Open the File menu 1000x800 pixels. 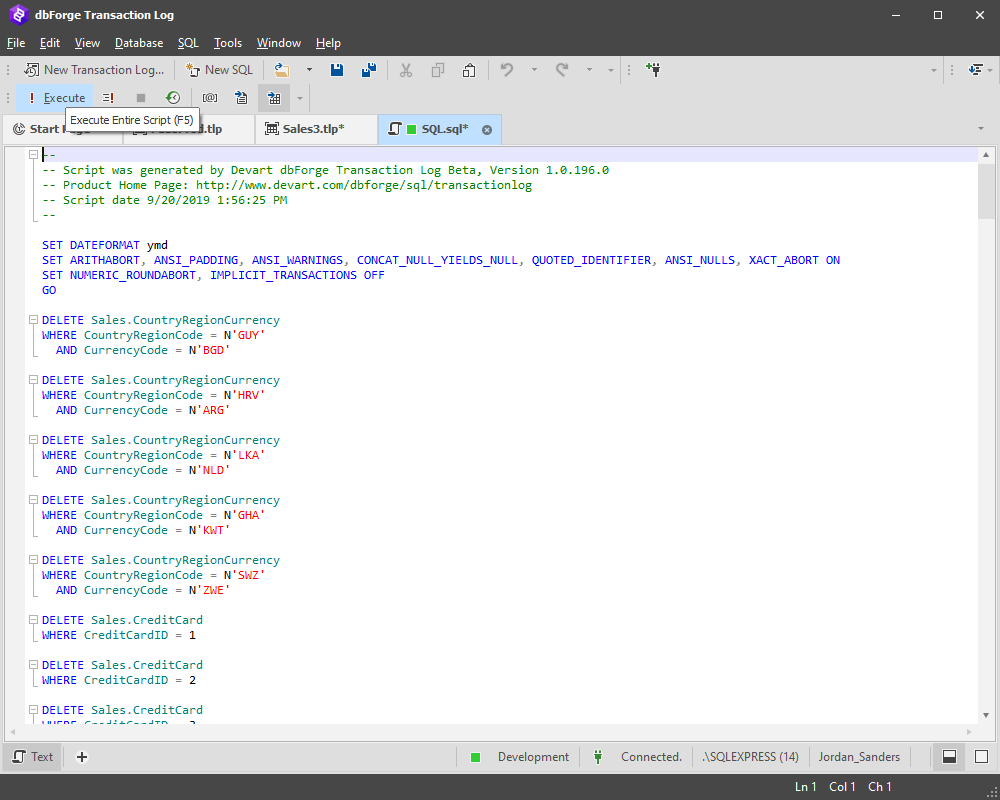click(16, 43)
